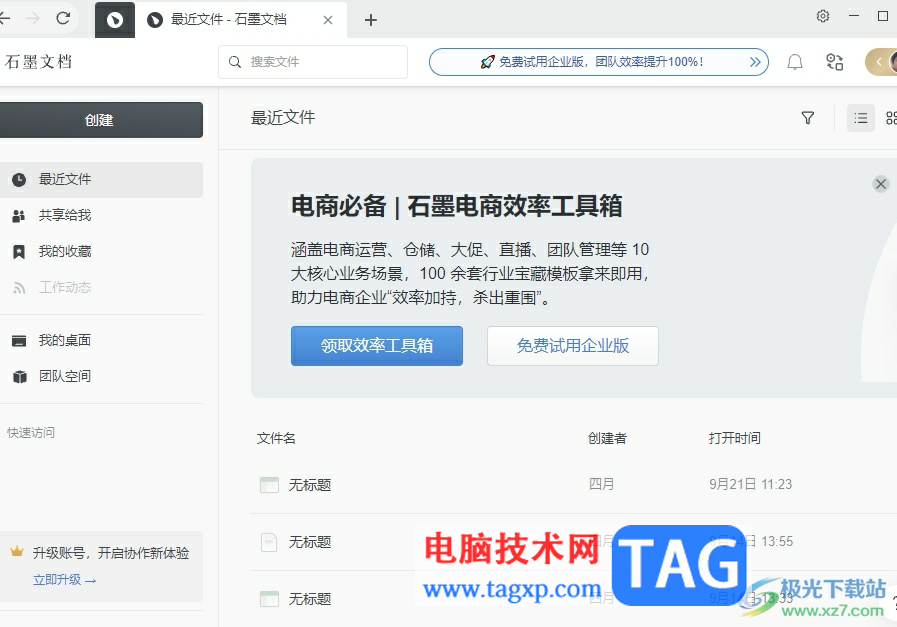Open 我的收藏 in the sidebar
Screen dimensions: 897x627
pyautogui.click(x=101, y=252)
